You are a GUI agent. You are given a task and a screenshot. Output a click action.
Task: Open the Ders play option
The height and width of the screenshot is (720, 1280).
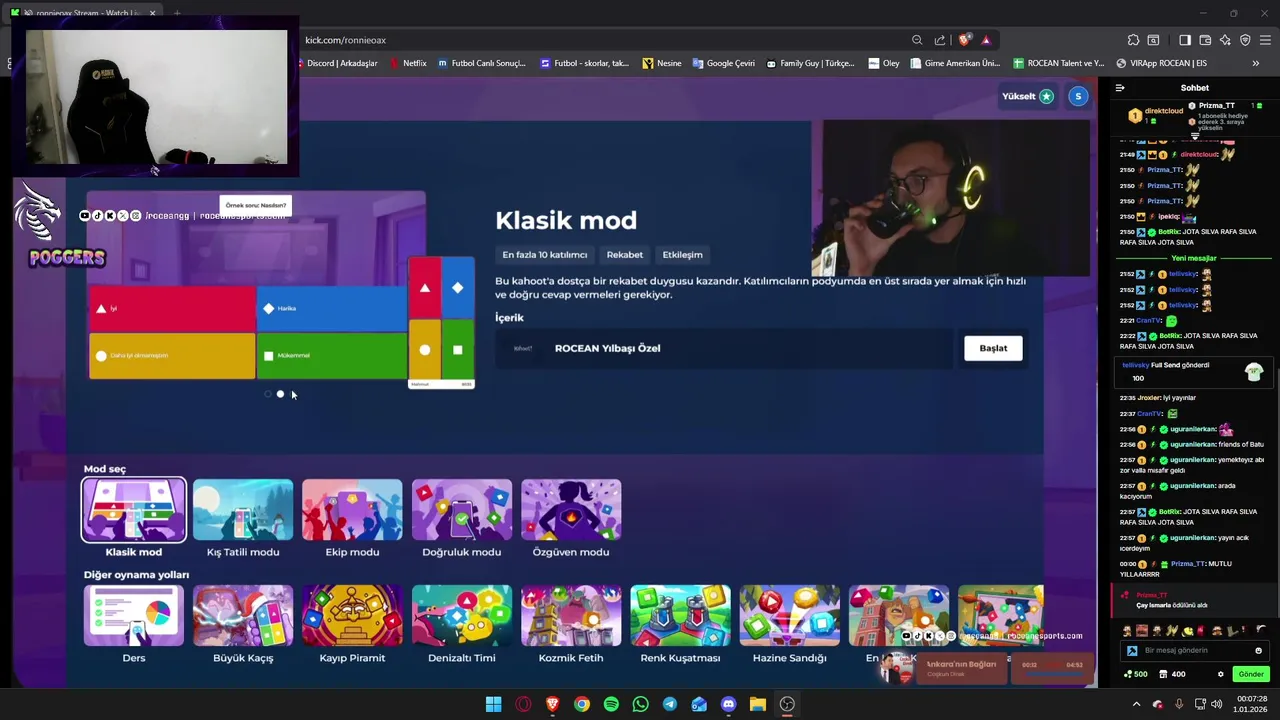pos(134,616)
